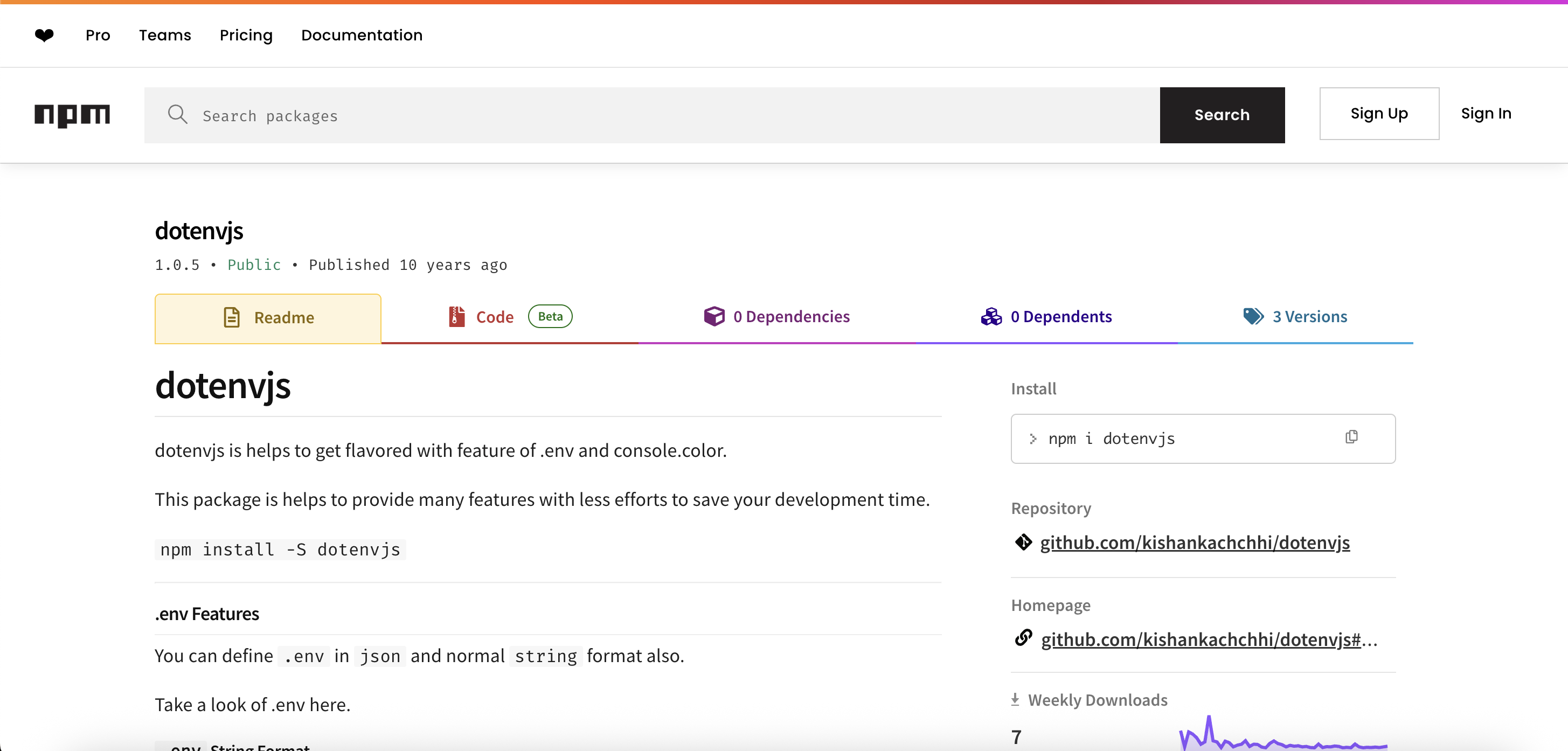Click the copy icon next to npm i dotenvjs

tap(1351, 437)
